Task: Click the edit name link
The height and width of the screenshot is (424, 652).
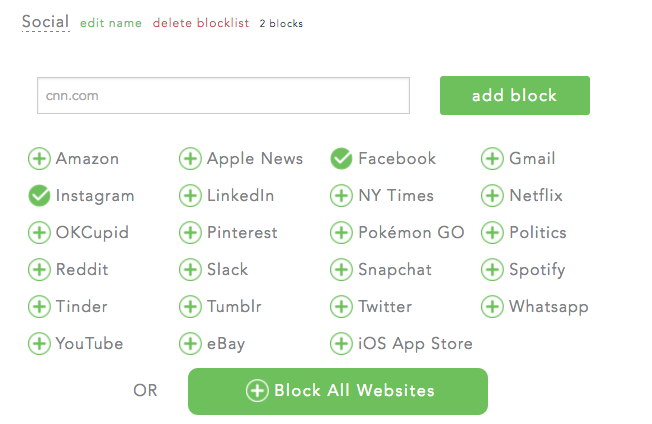Action: (111, 23)
